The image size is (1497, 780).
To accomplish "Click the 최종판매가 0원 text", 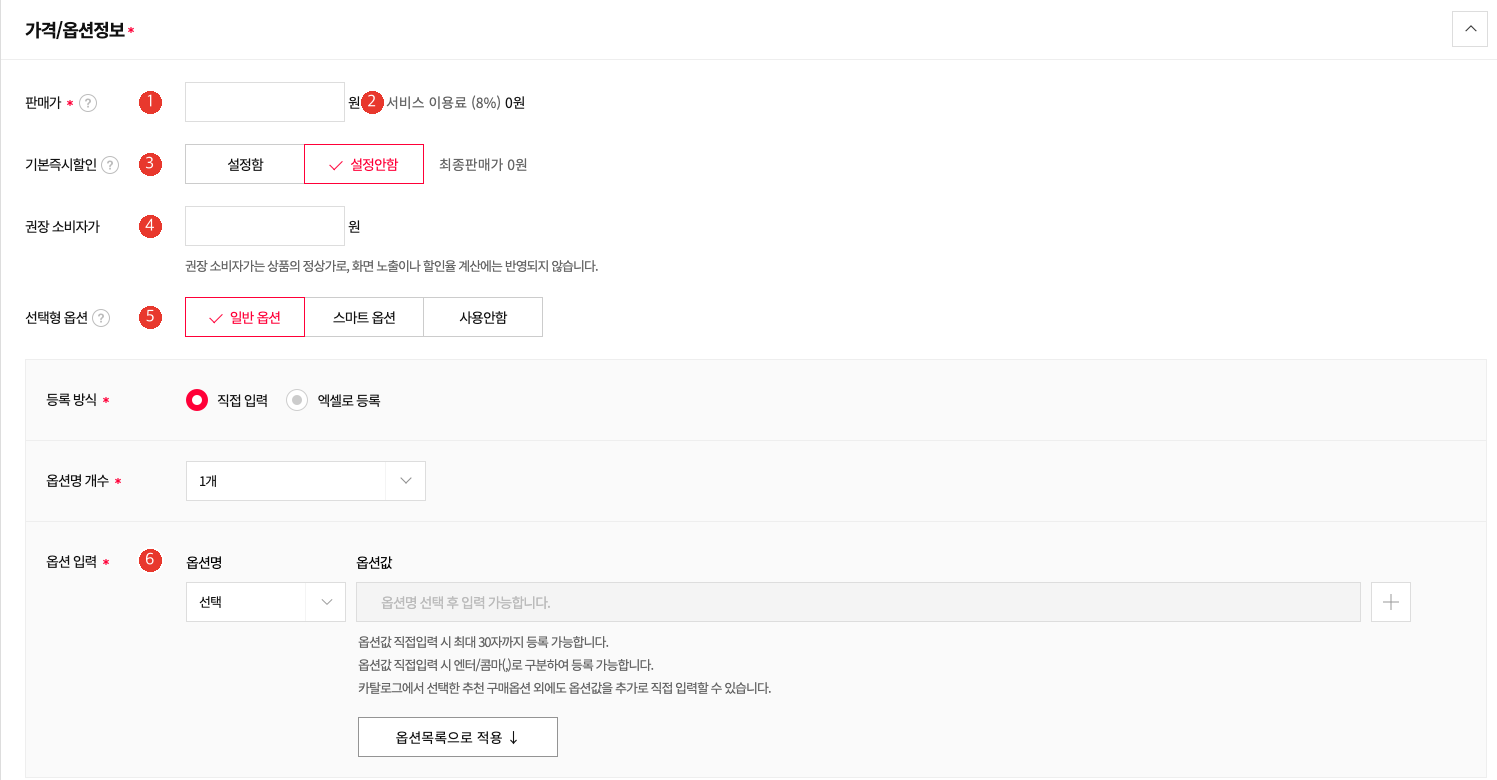I will (x=483, y=165).
